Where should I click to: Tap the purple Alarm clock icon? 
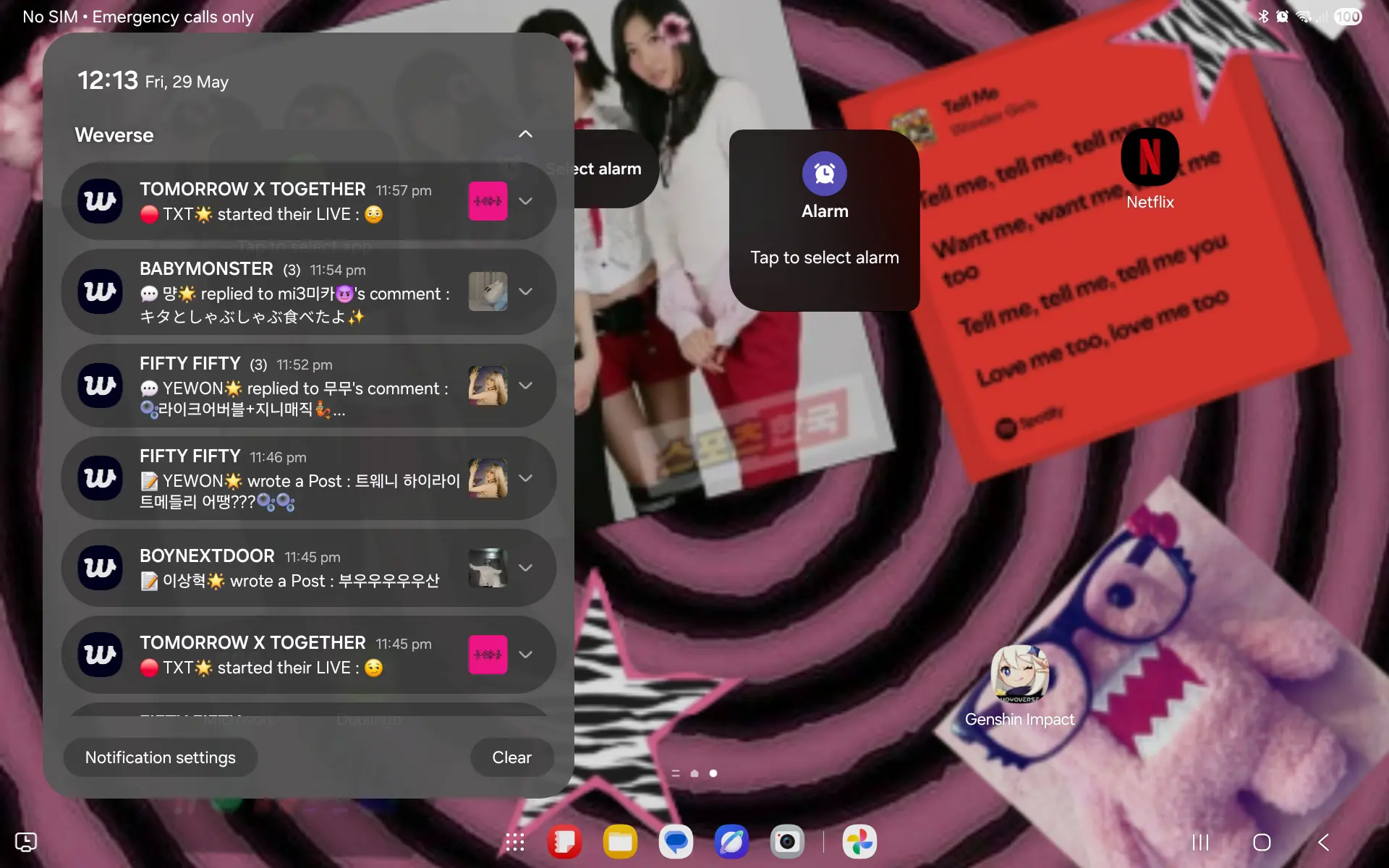pyautogui.click(x=824, y=174)
